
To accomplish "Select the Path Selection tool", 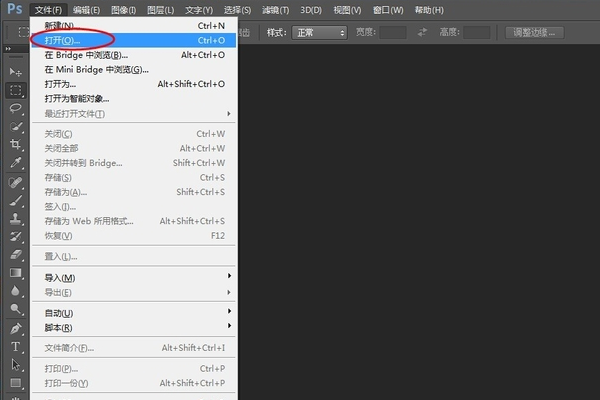I will 16,365.
